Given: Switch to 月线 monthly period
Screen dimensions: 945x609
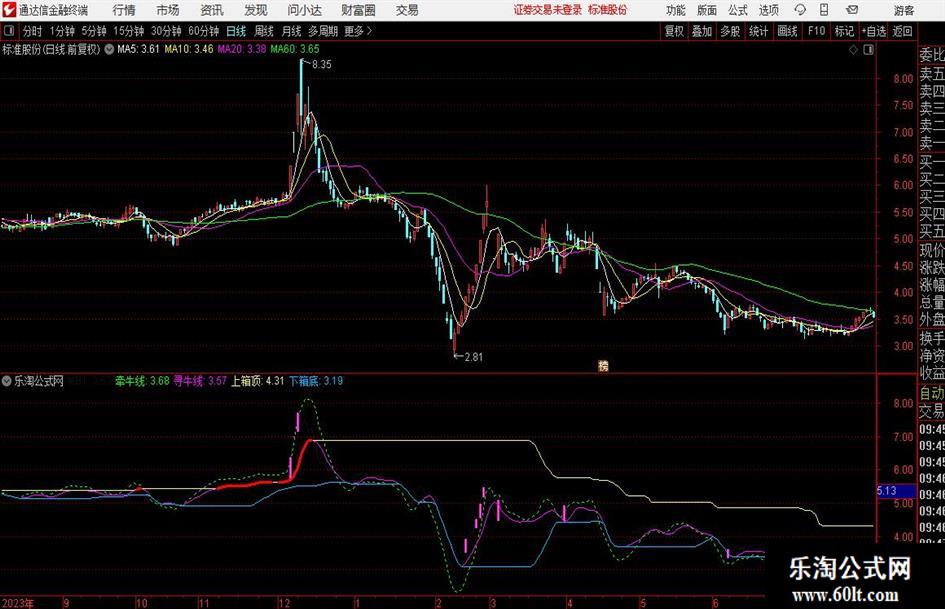Looking at the screenshot, I should (292, 31).
